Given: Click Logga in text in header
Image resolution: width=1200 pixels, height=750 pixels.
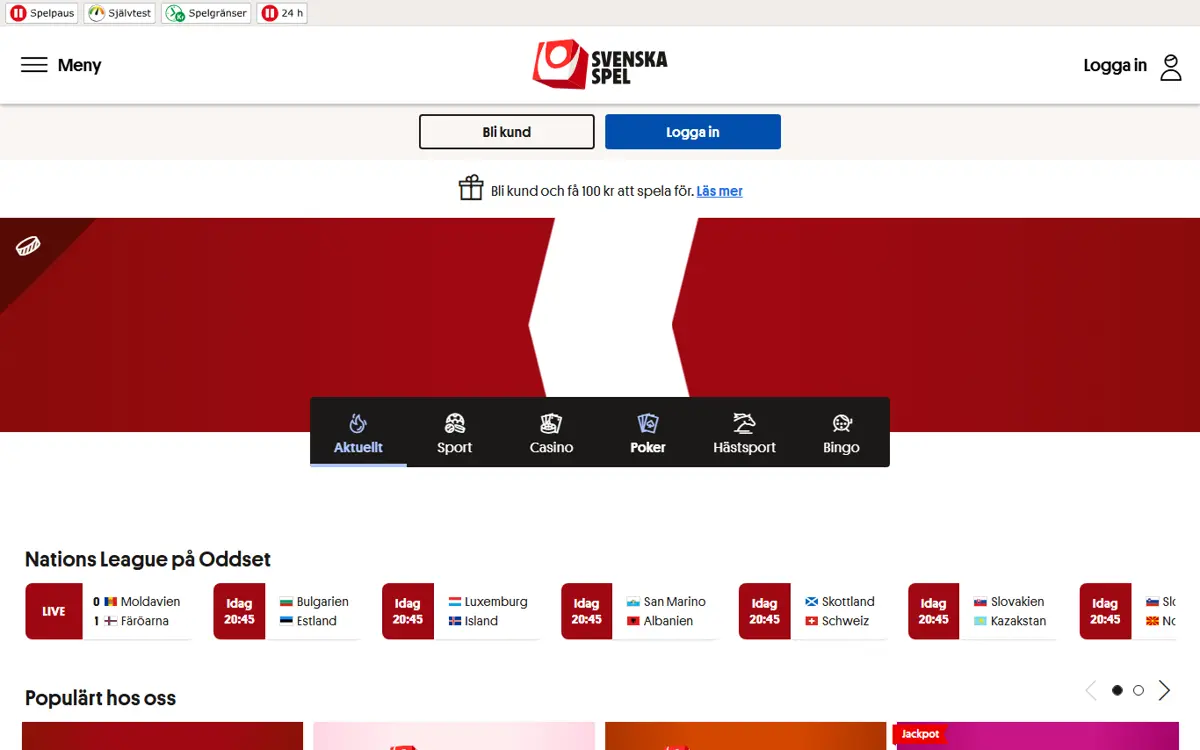Looking at the screenshot, I should point(1115,66).
